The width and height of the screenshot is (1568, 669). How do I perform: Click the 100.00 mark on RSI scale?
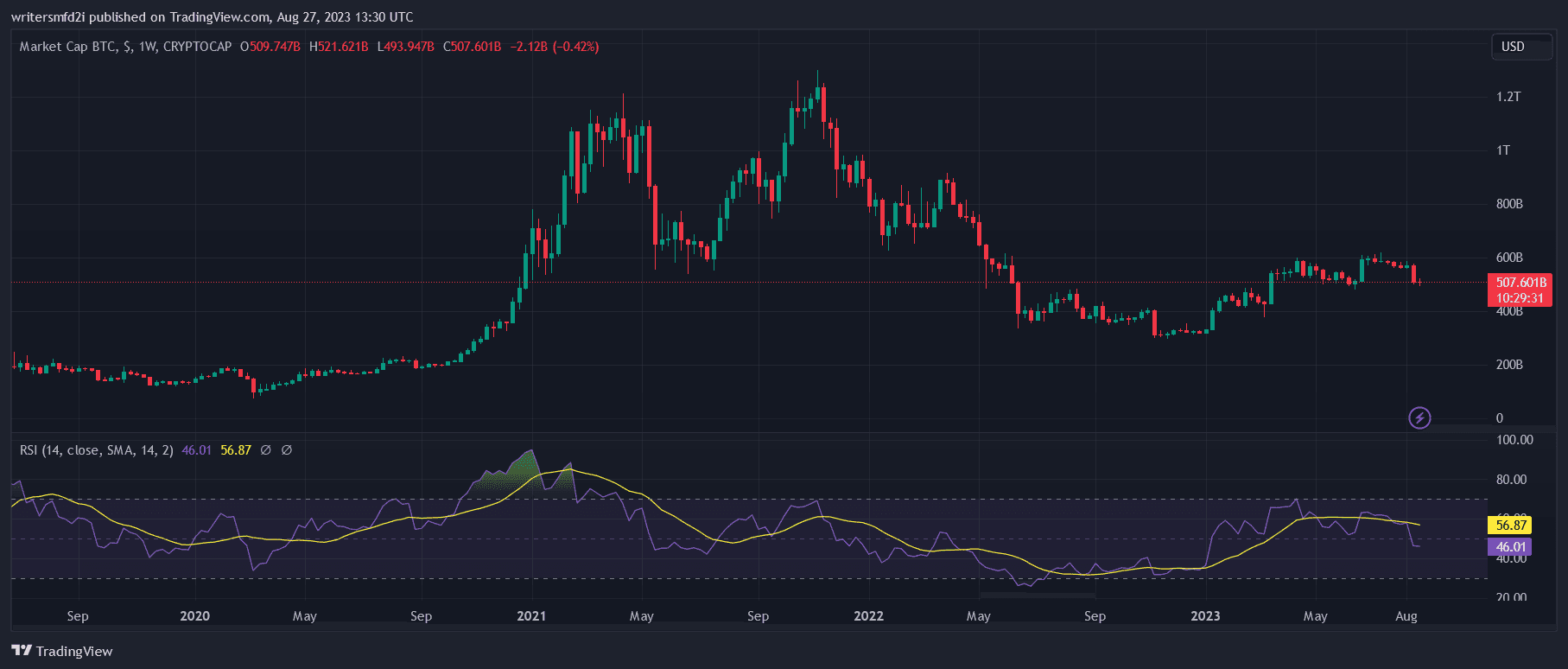(x=1514, y=440)
